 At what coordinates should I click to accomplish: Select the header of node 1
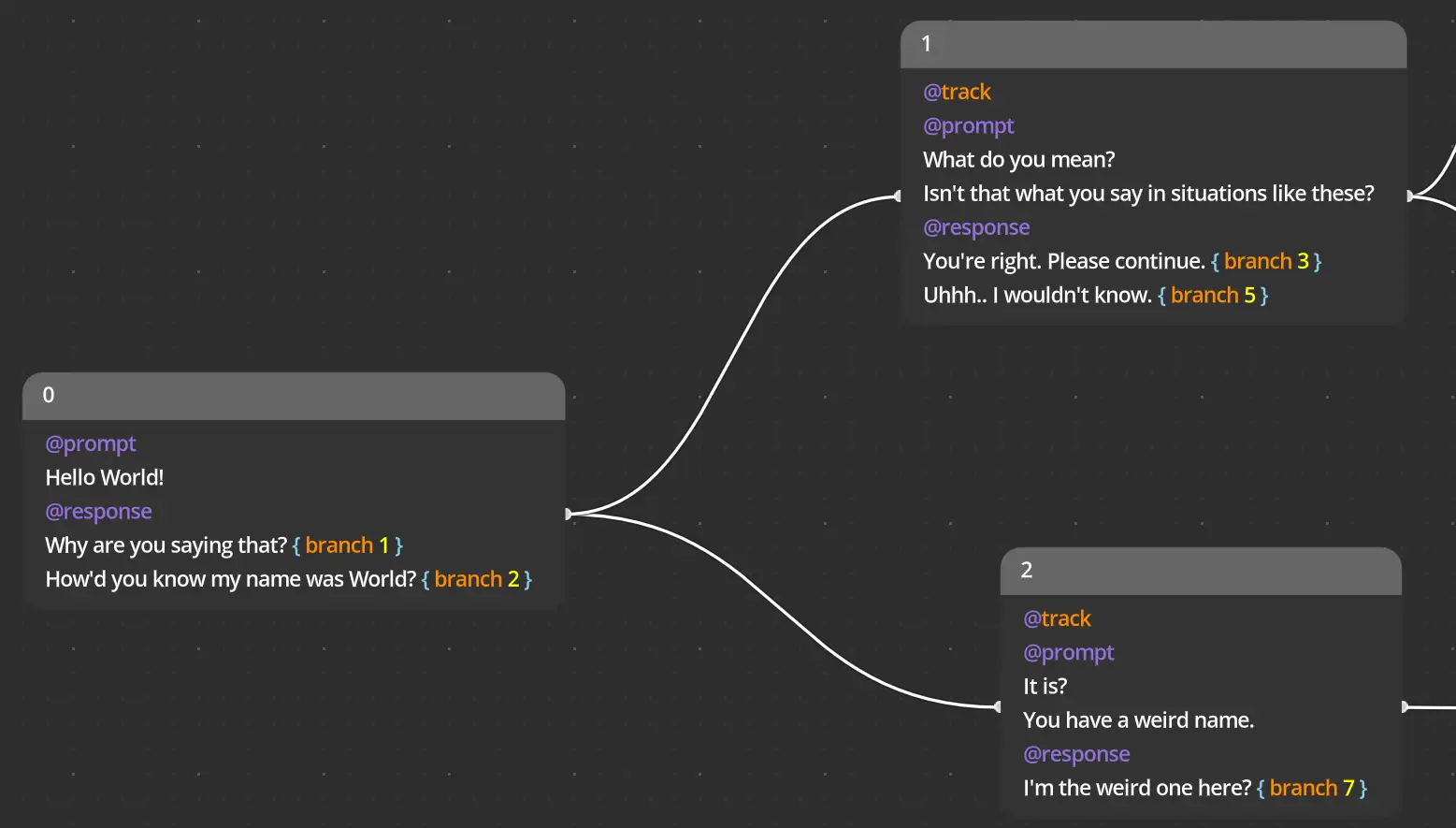tap(1153, 44)
